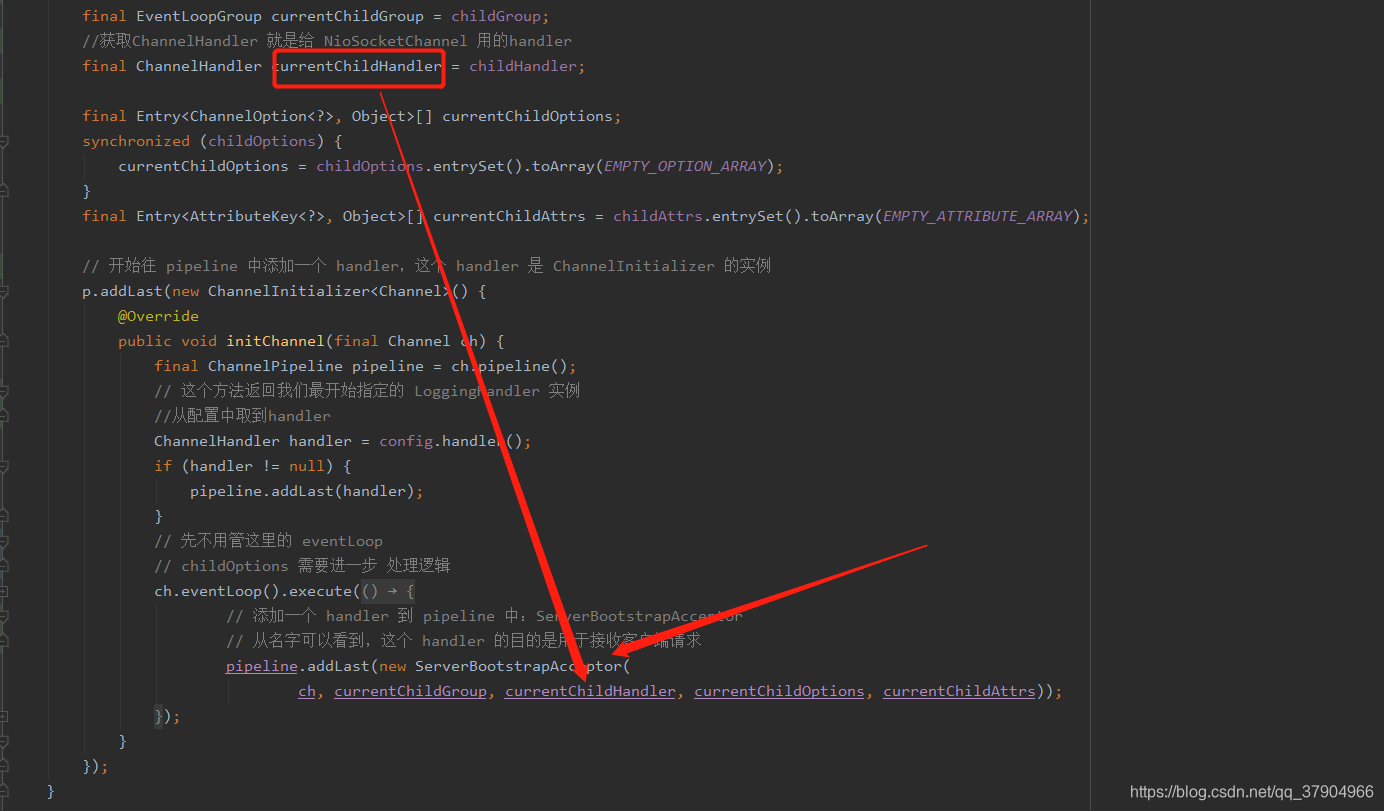Screen dimensions: 1384x811
Task: Click the '@Override' annotation
Action: pos(158,316)
